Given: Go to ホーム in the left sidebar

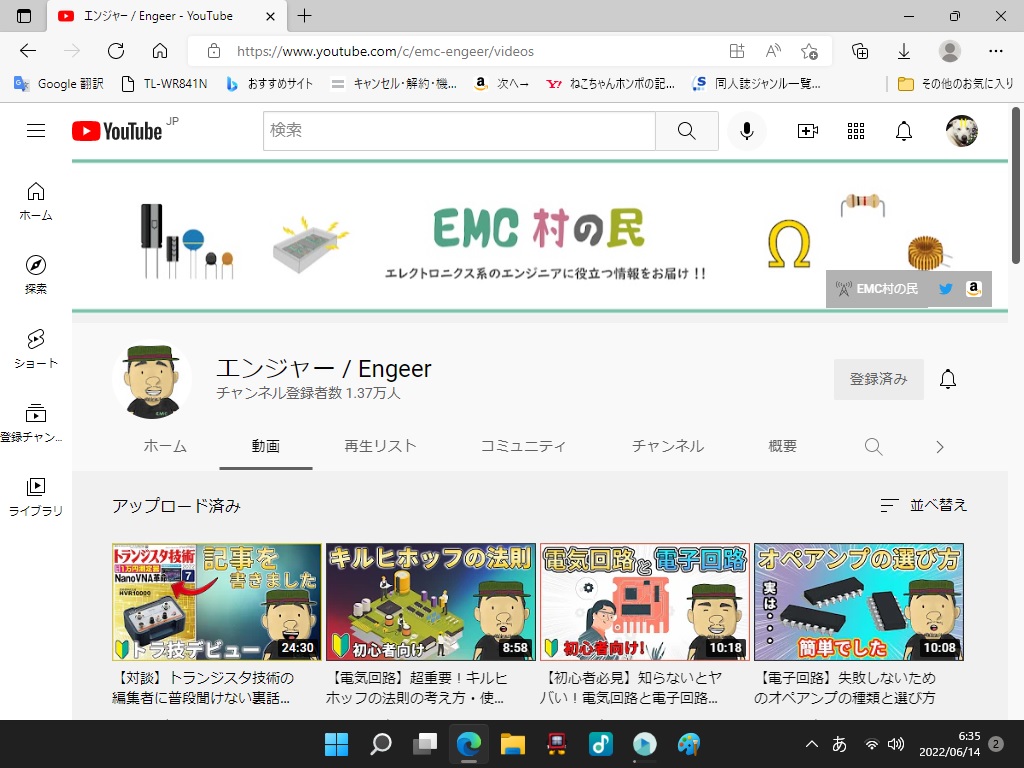Looking at the screenshot, I should 36,201.
